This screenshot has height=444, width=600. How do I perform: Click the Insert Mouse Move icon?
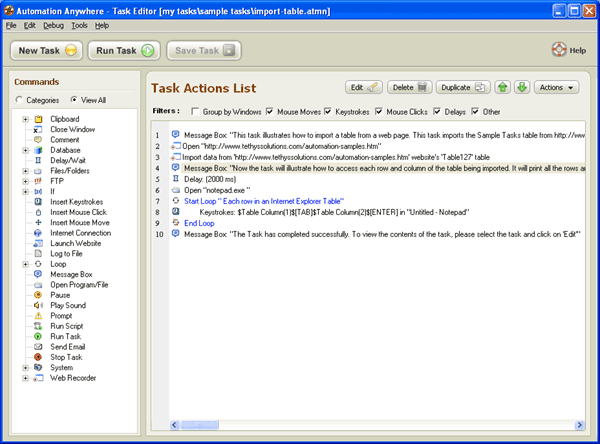(38, 222)
